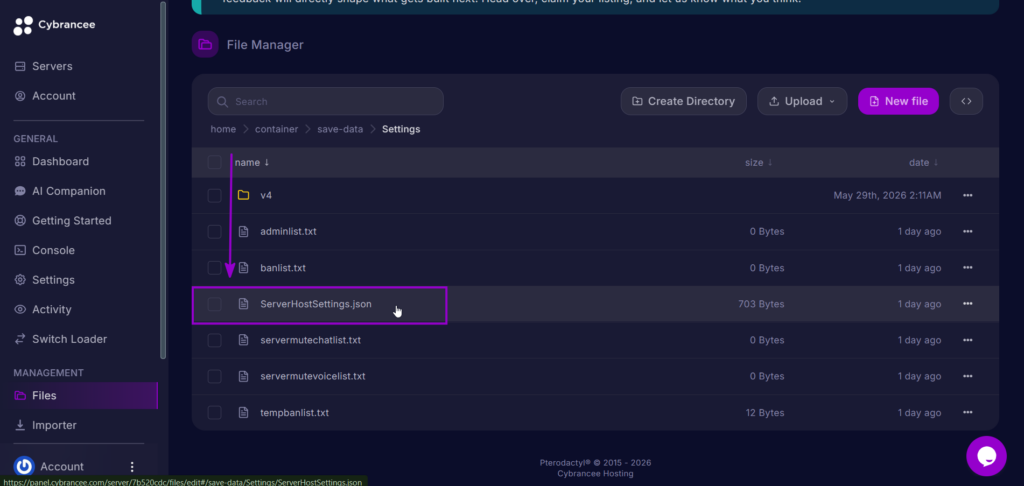Open servermutechatlist.txt file

(310, 340)
